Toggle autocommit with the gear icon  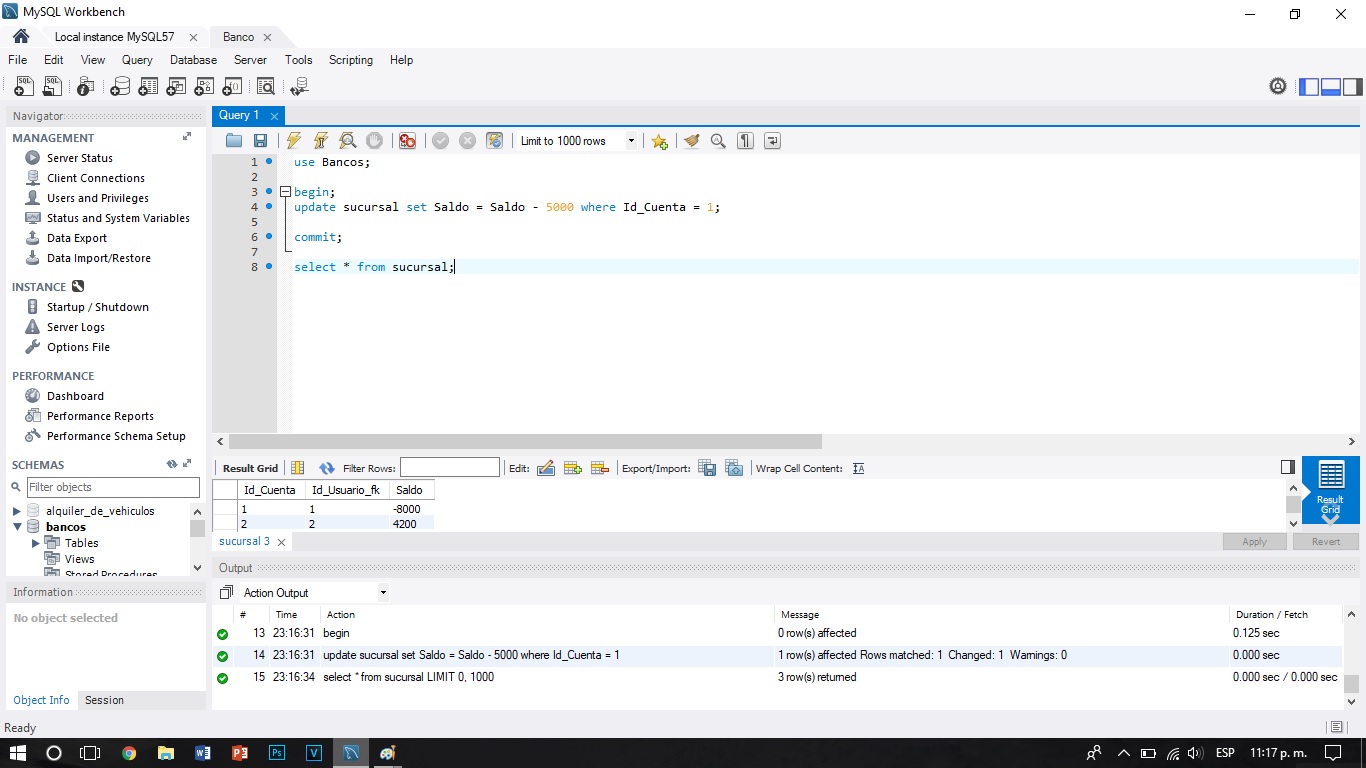[494, 140]
